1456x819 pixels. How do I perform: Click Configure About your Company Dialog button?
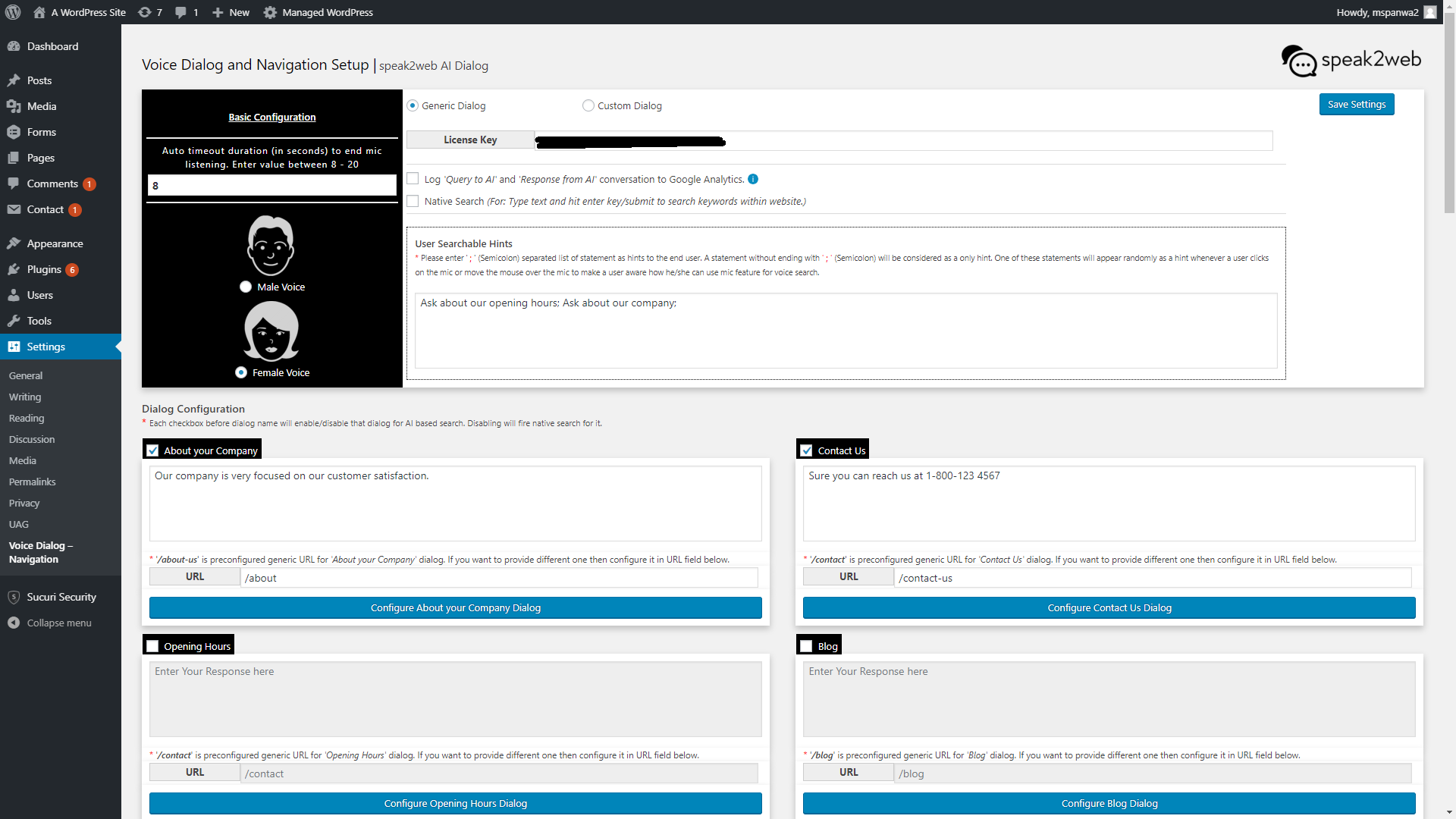pos(455,607)
